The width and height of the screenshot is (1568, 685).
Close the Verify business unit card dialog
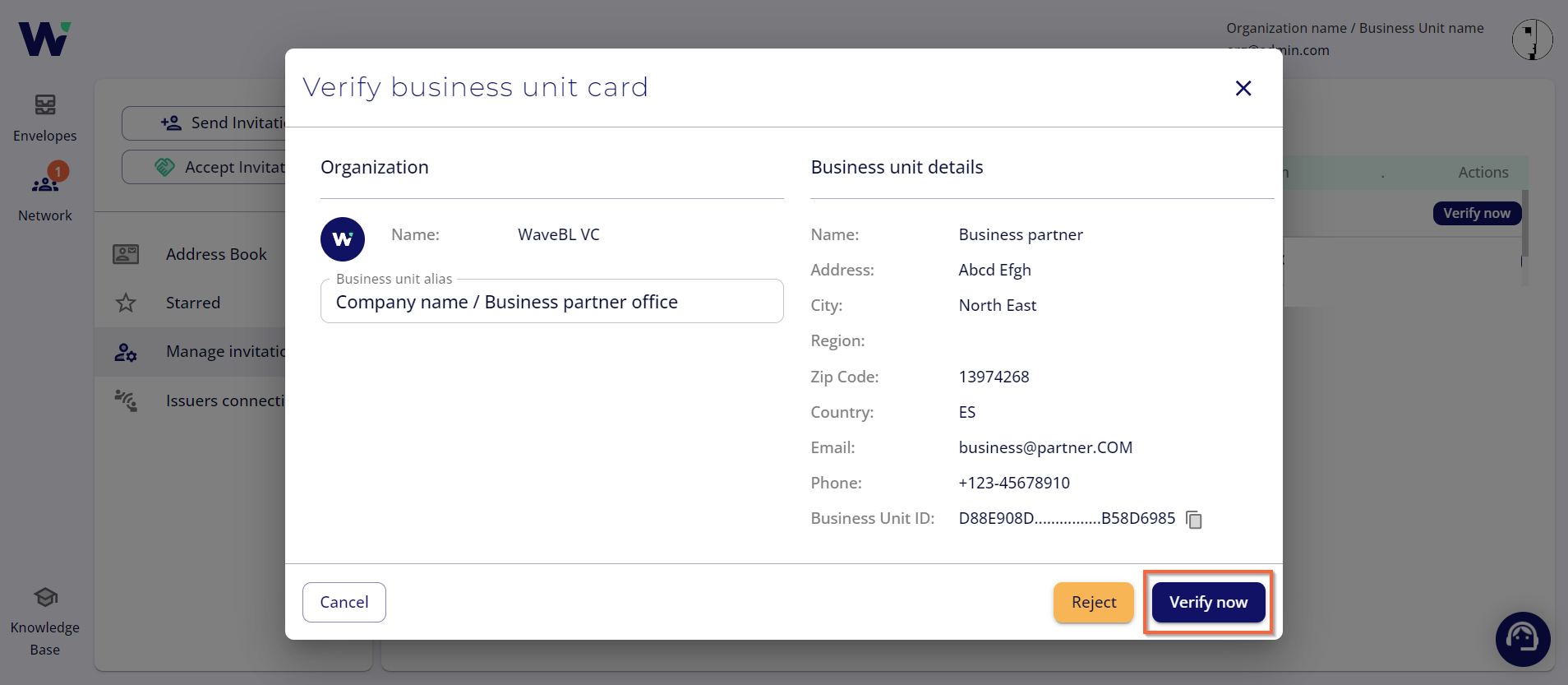(x=1243, y=88)
